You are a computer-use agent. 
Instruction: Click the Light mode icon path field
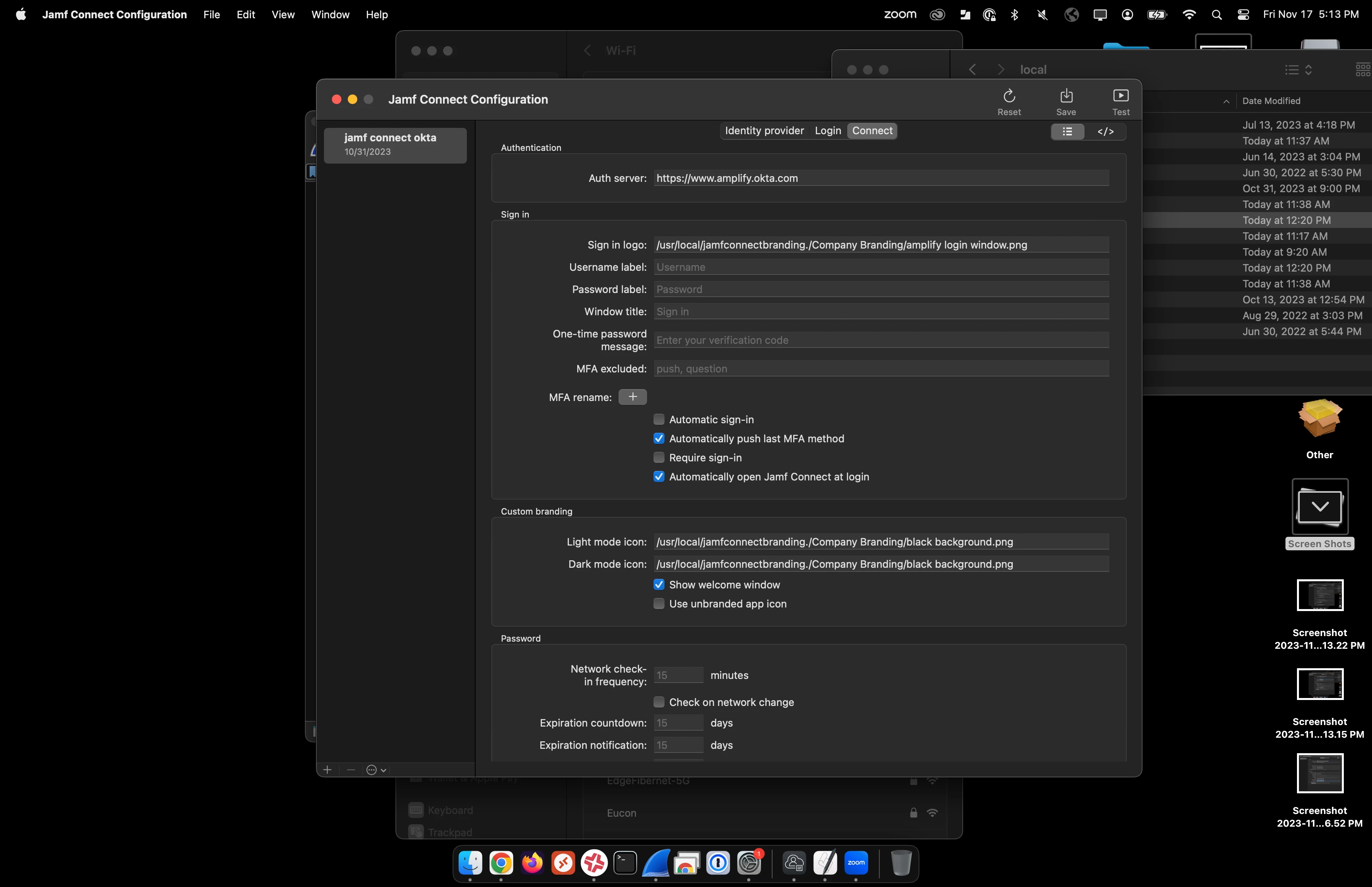[x=881, y=542]
